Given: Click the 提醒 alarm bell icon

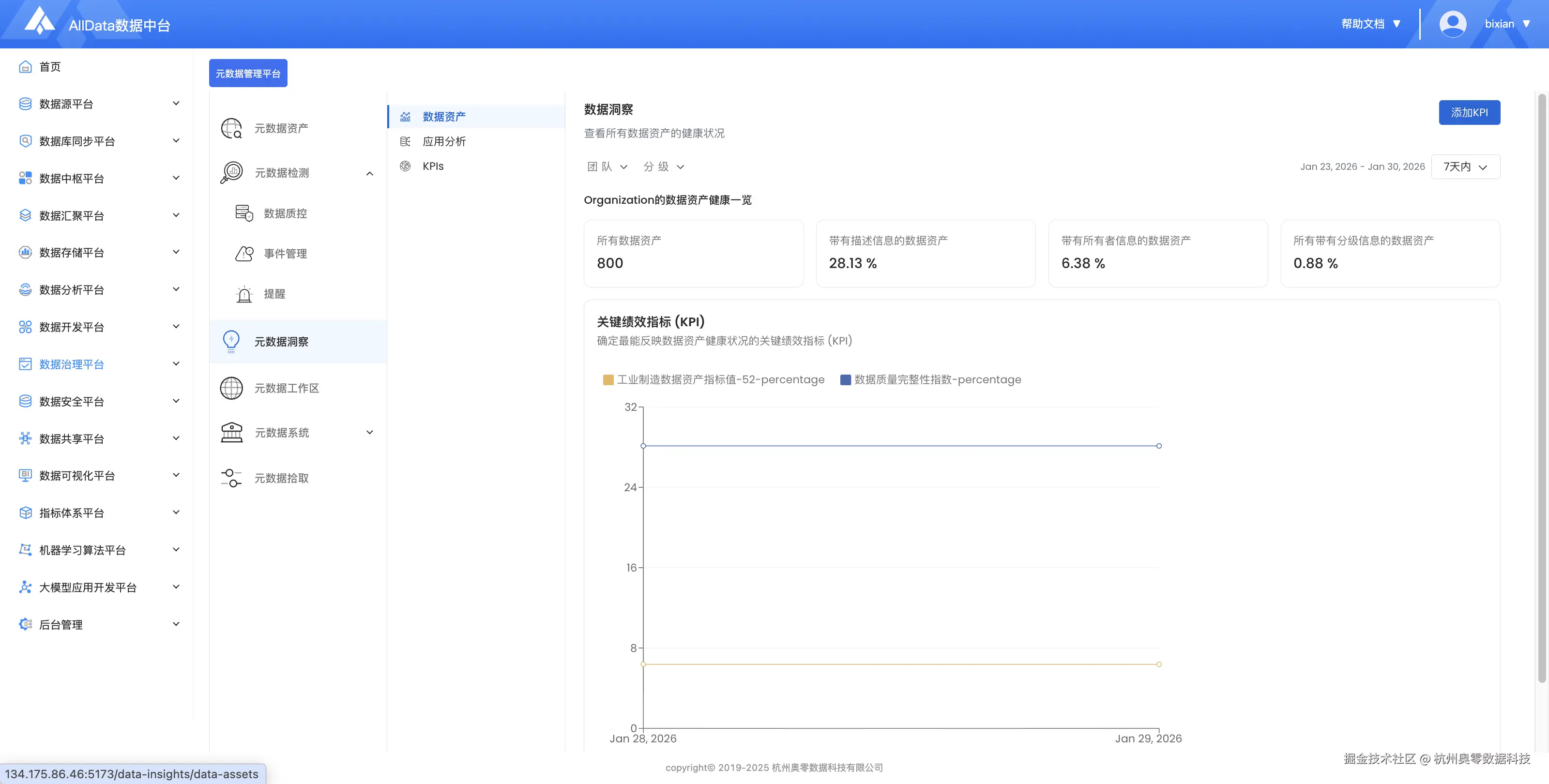Looking at the screenshot, I should coord(244,294).
